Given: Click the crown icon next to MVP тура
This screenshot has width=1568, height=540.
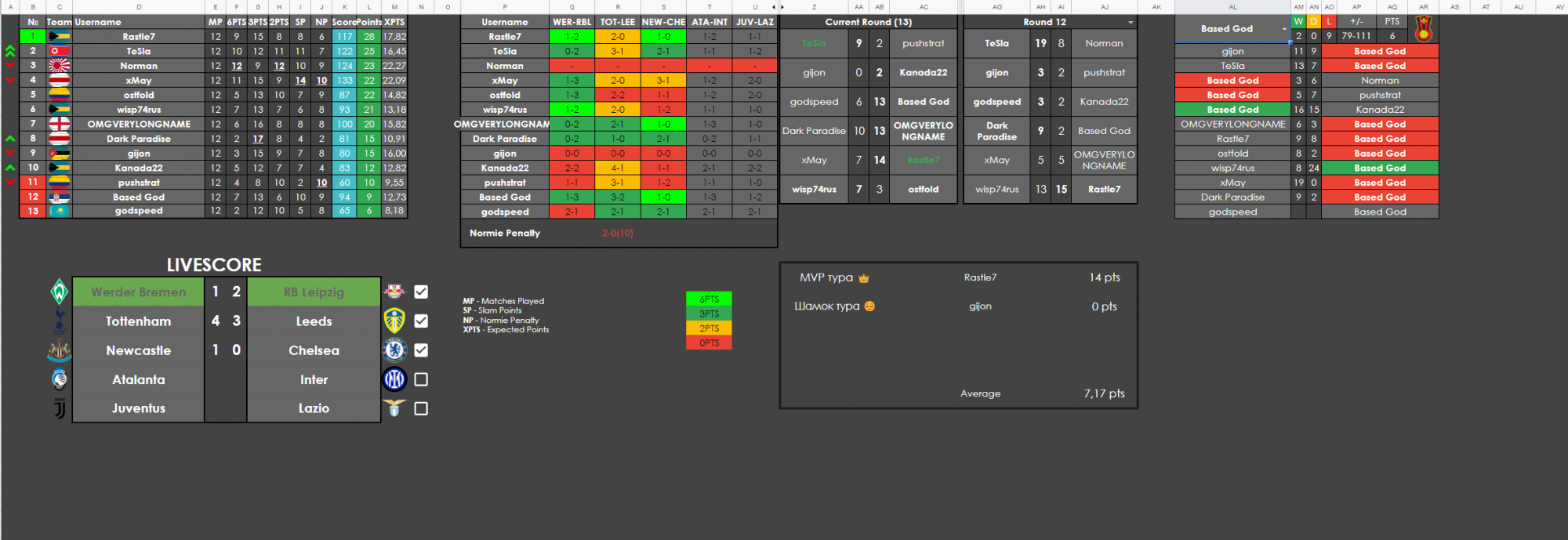Looking at the screenshot, I should (x=864, y=278).
